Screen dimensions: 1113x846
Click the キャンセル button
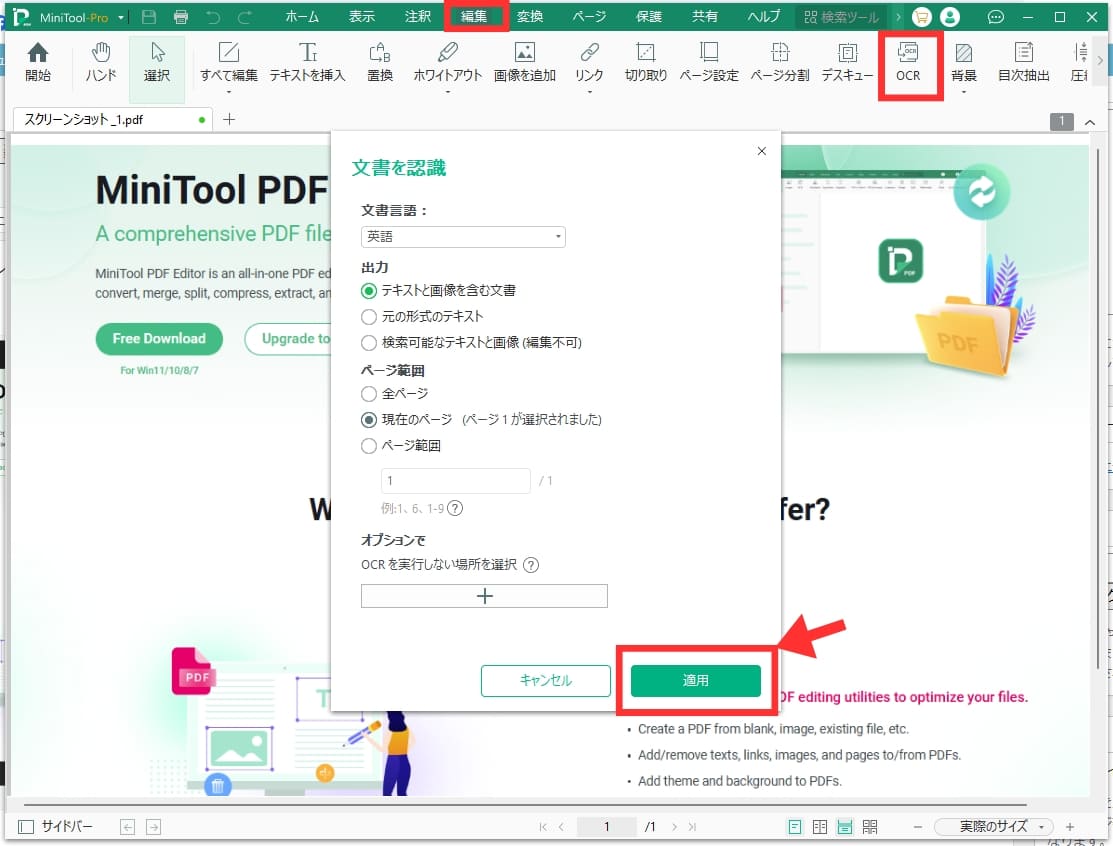(545, 681)
